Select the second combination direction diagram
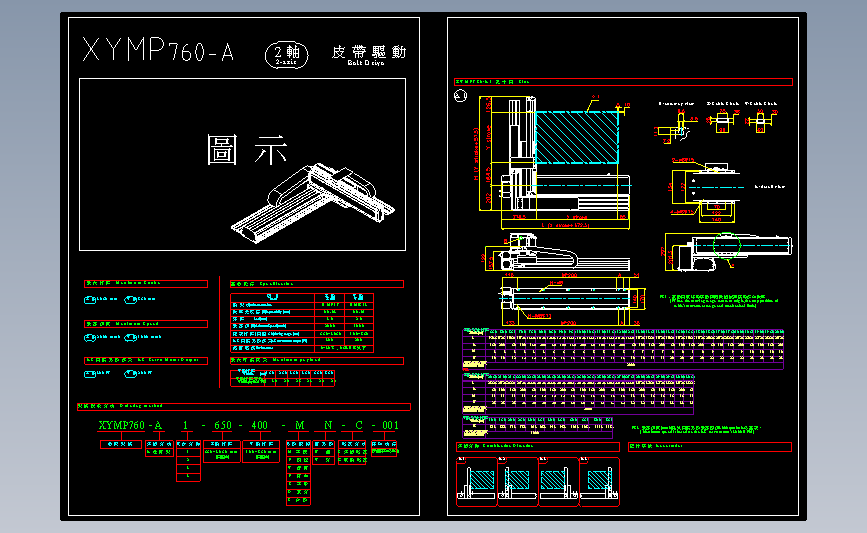Image resolution: width=867 pixels, height=533 pixels. pos(518,482)
